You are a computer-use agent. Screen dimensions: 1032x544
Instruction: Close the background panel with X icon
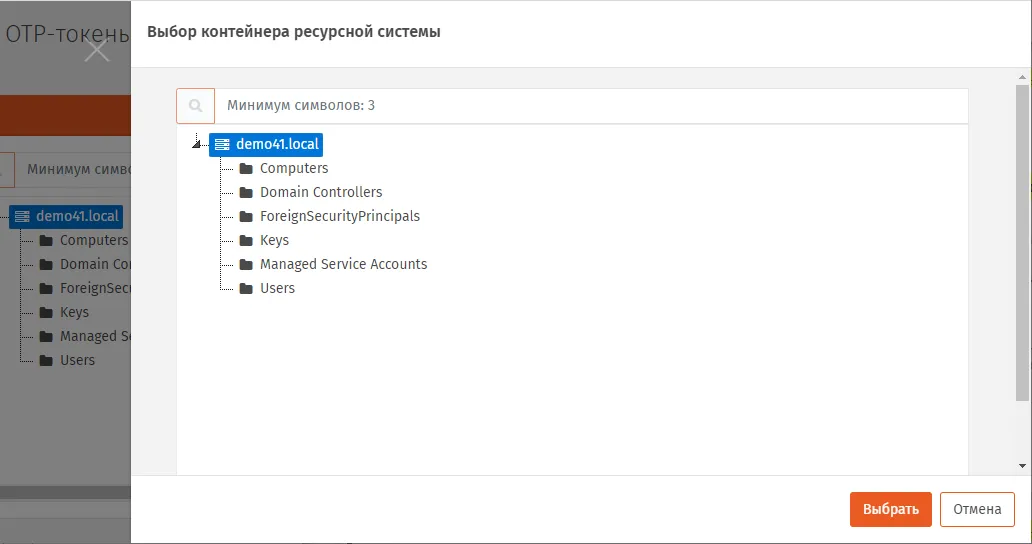click(x=97, y=51)
